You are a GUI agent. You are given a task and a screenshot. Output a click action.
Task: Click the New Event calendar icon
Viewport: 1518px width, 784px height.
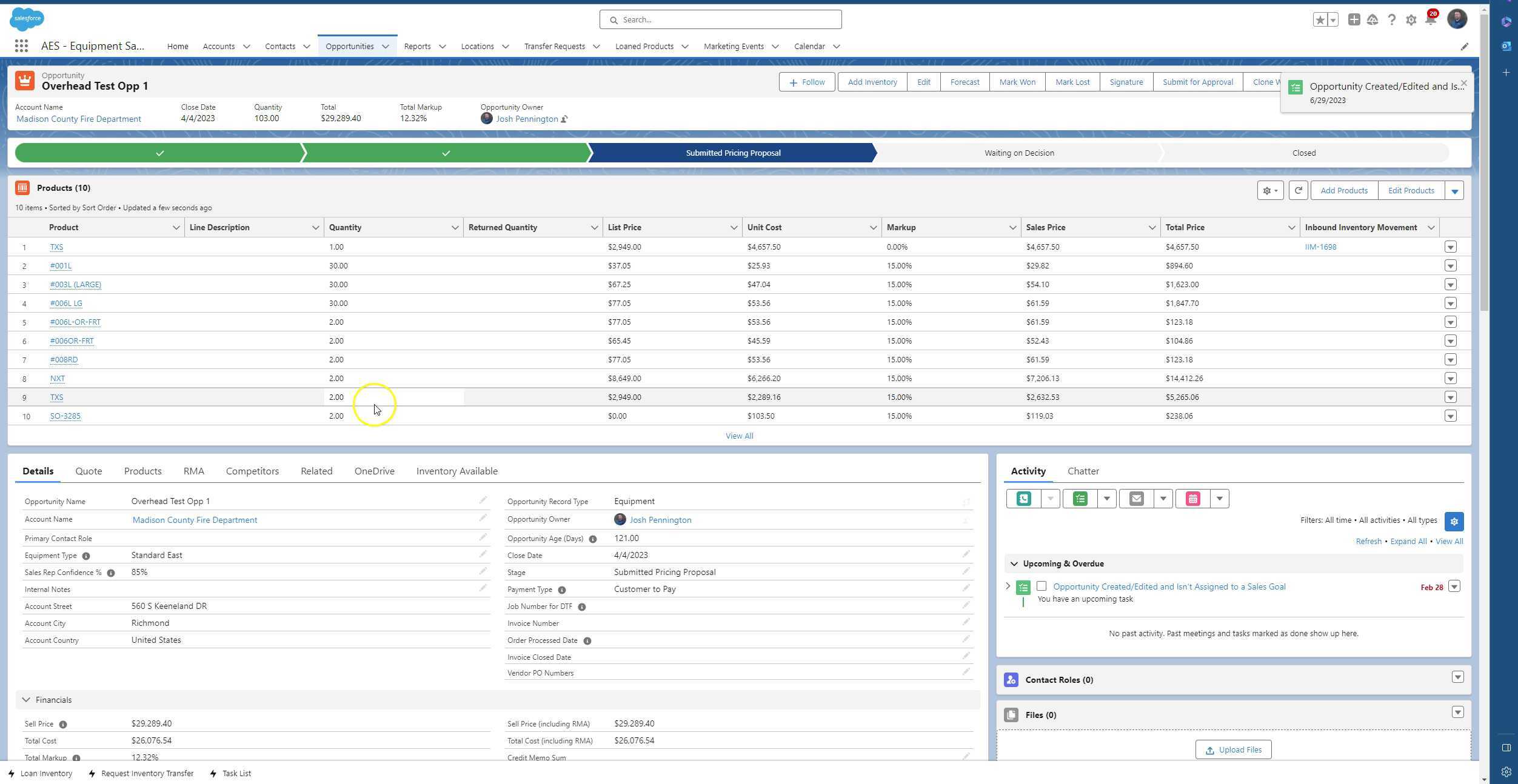pos(1192,499)
